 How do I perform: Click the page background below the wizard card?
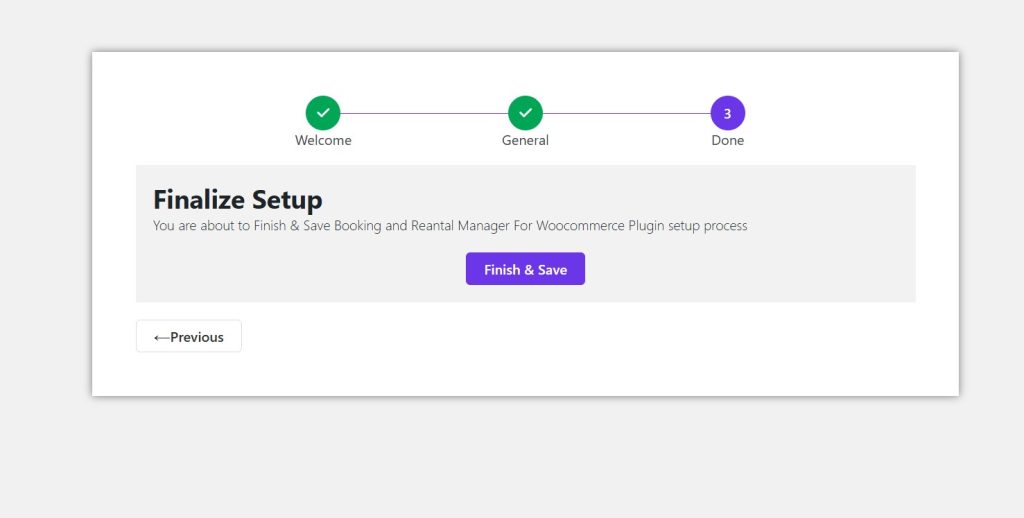pyautogui.click(x=512, y=460)
